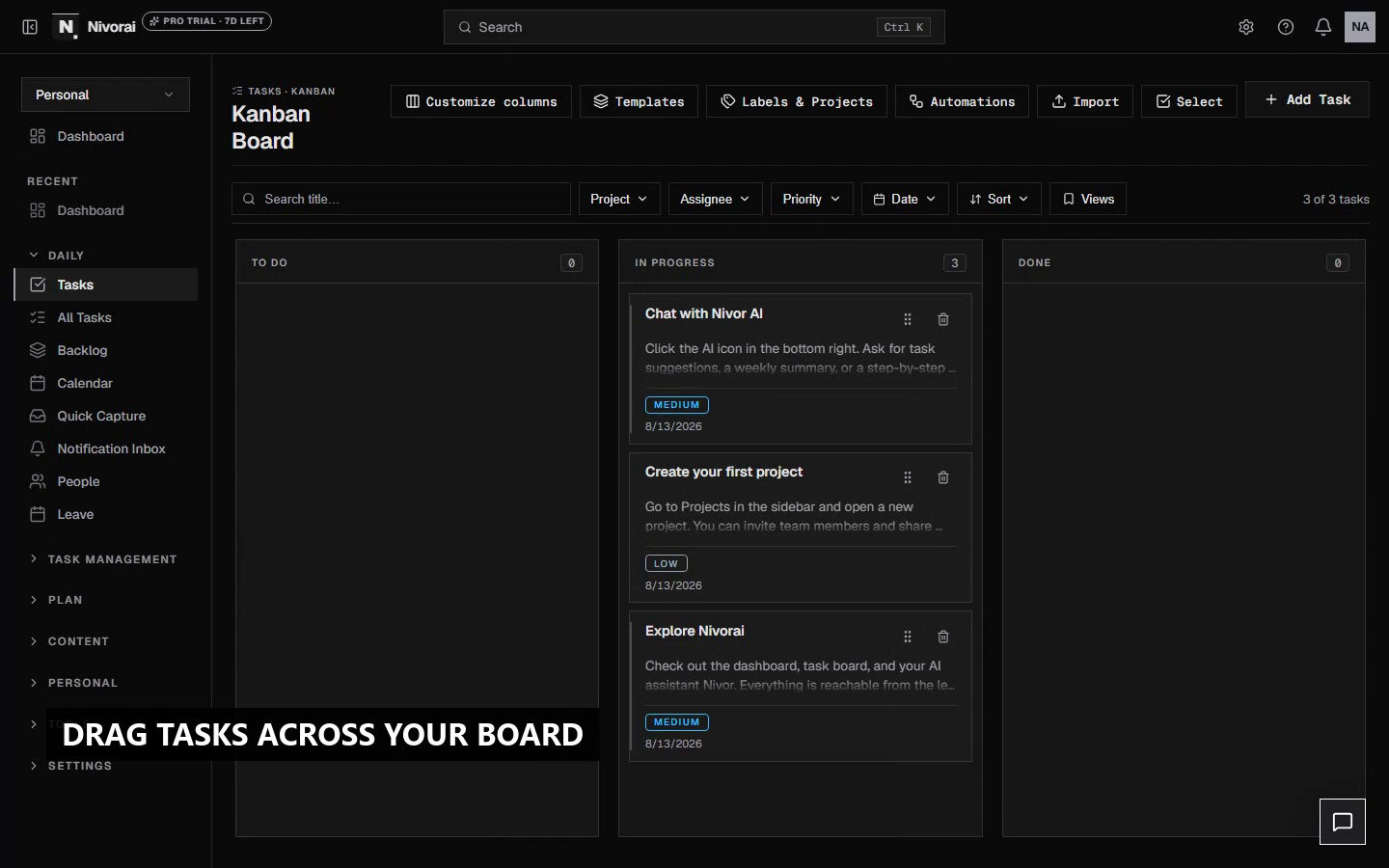Click date on Explore Nivorai card

(673, 744)
